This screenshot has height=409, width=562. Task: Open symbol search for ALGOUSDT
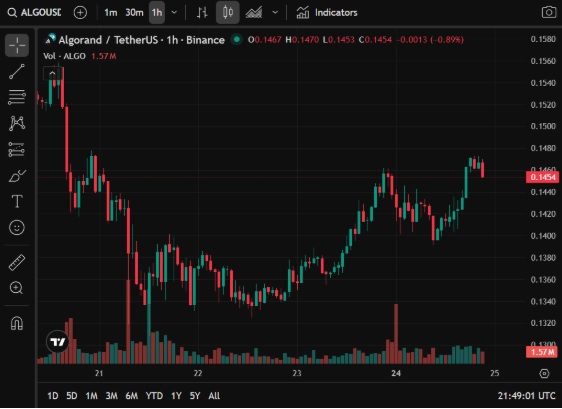pos(34,13)
